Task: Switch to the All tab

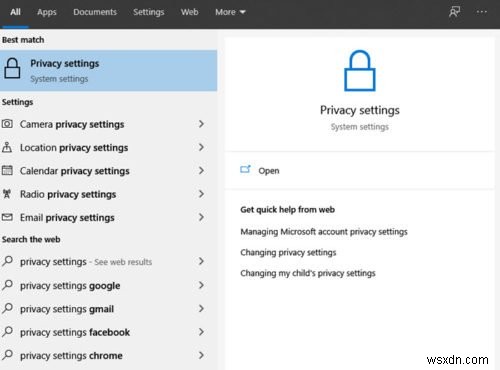Action: click(x=15, y=12)
